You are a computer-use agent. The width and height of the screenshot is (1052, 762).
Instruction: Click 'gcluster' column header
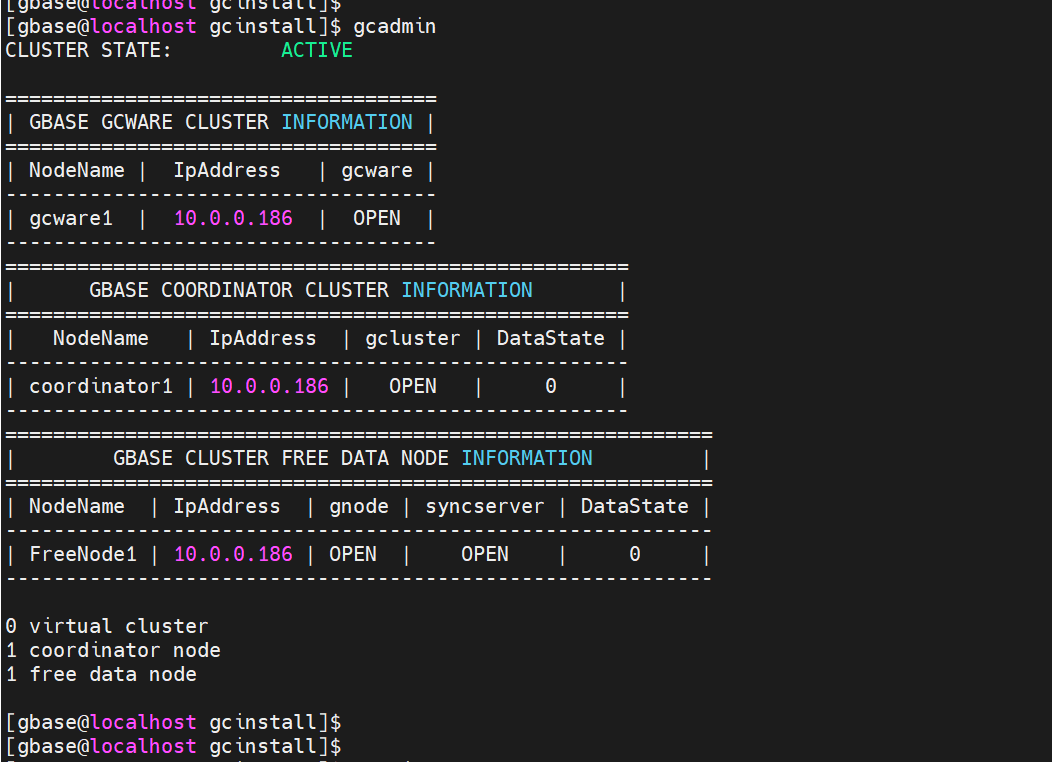413,339
